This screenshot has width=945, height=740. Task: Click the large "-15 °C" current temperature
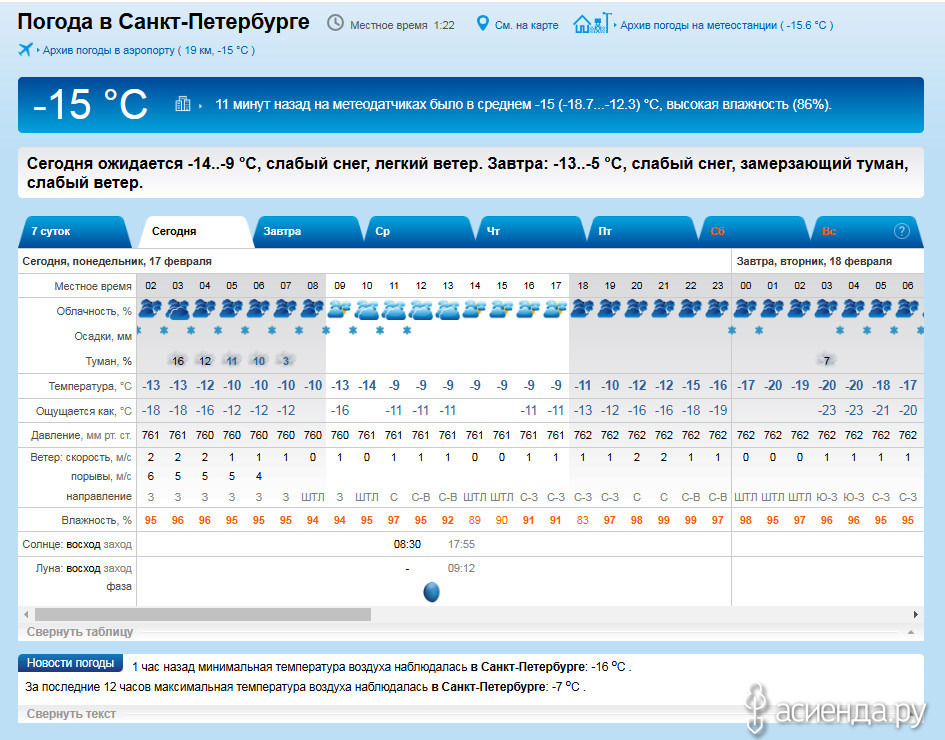click(90, 104)
